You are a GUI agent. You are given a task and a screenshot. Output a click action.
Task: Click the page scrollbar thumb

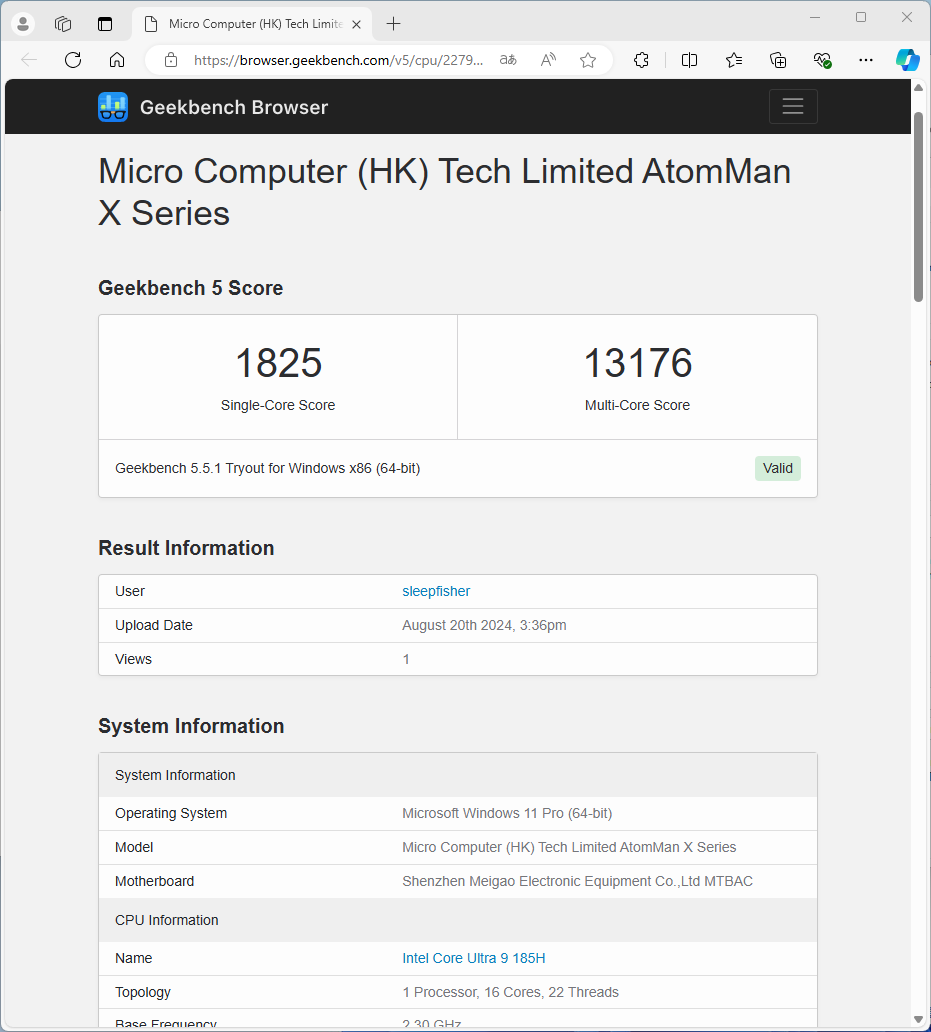click(918, 207)
